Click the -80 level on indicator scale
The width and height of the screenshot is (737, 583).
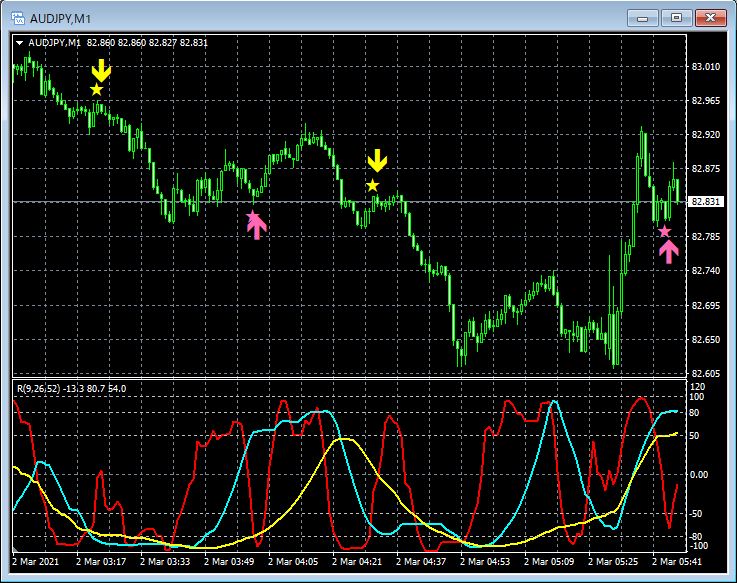pos(697,536)
